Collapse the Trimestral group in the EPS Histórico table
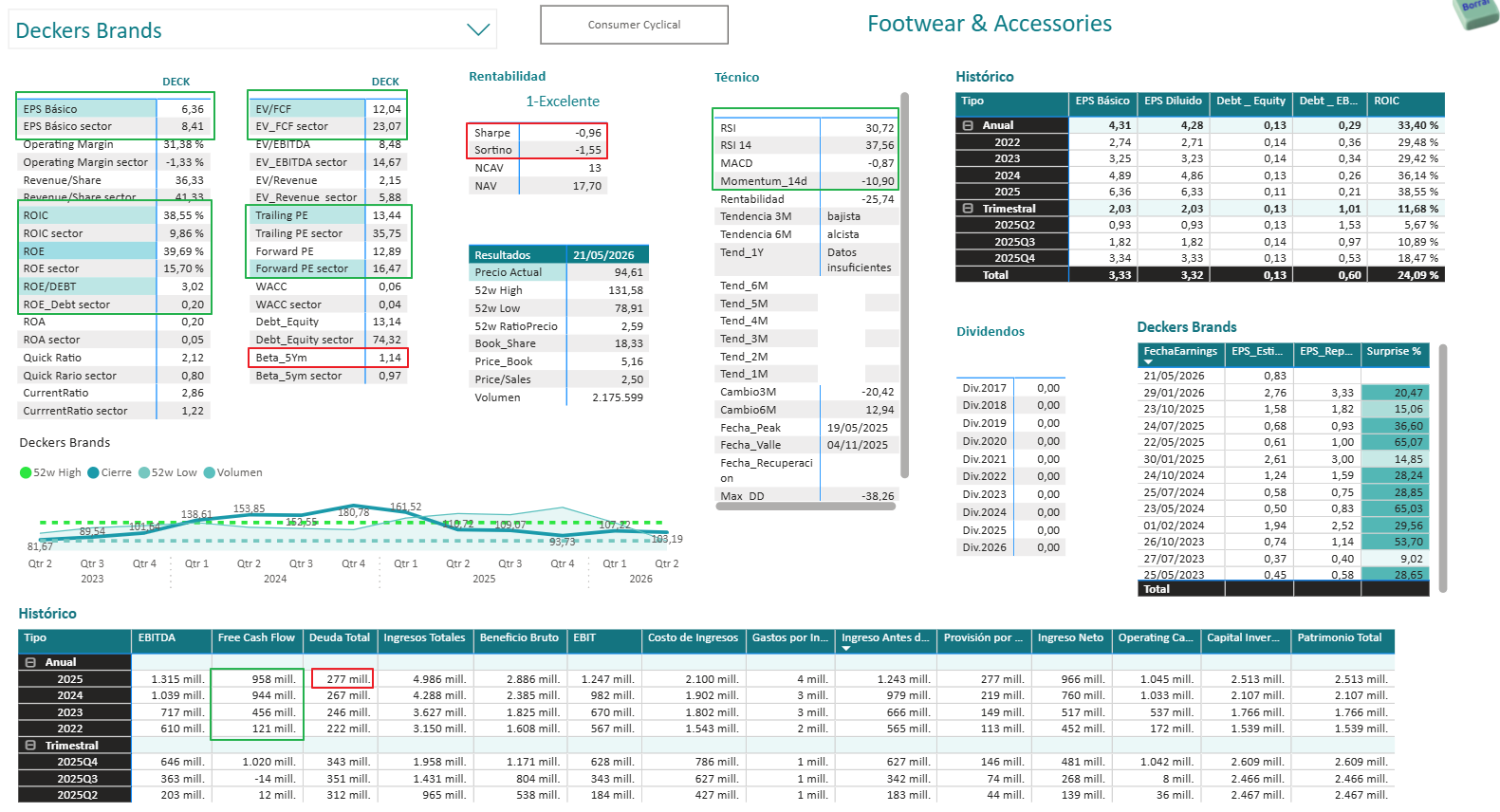Image resolution: width=1500 pixels, height=812 pixels. click(x=968, y=209)
